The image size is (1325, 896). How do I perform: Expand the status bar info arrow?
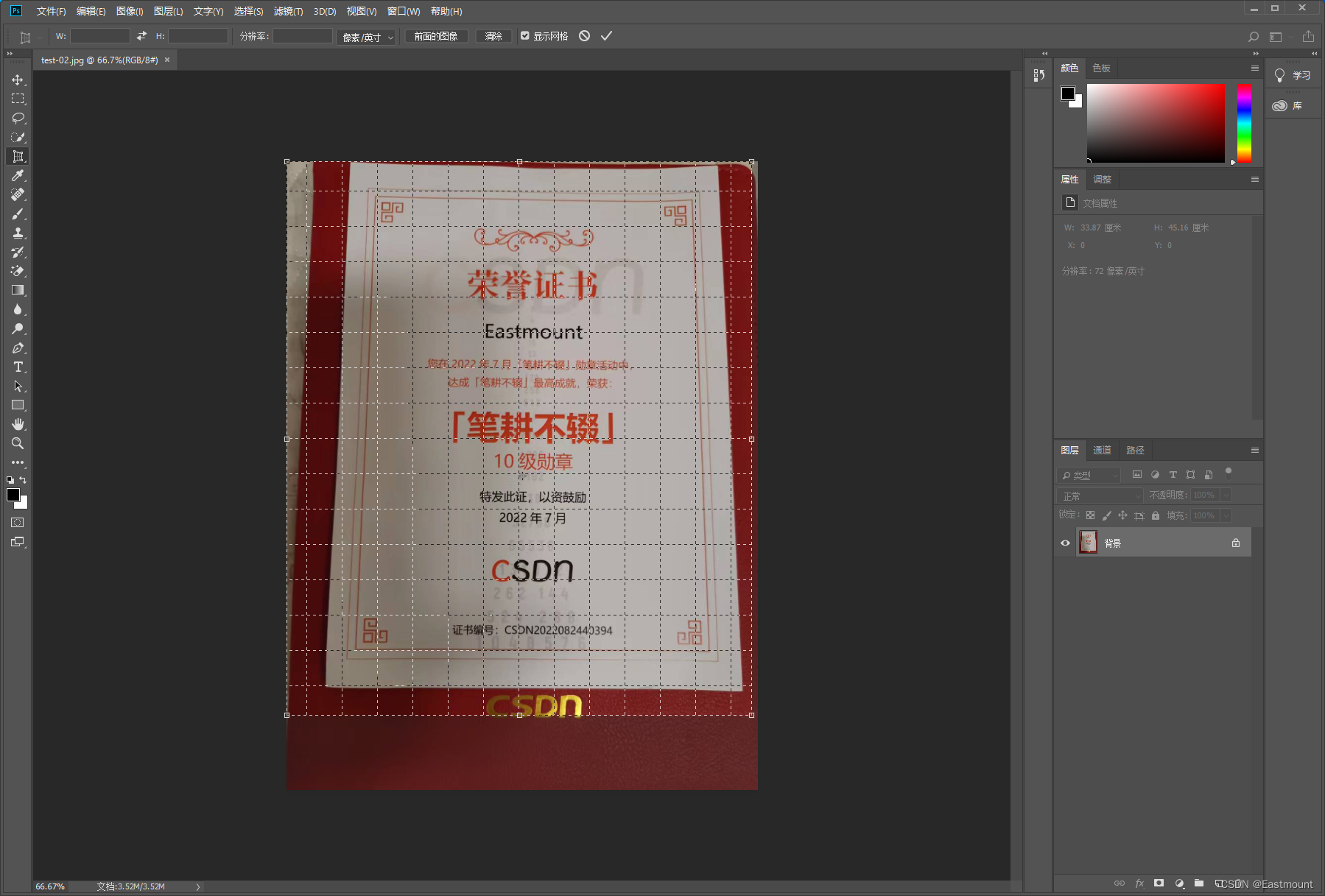(x=198, y=886)
